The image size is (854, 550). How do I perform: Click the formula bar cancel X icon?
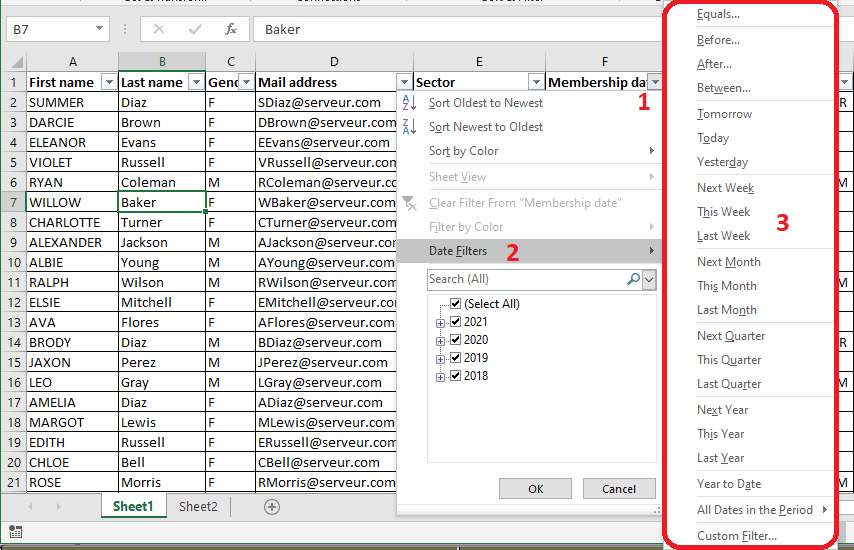click(160, 30)
